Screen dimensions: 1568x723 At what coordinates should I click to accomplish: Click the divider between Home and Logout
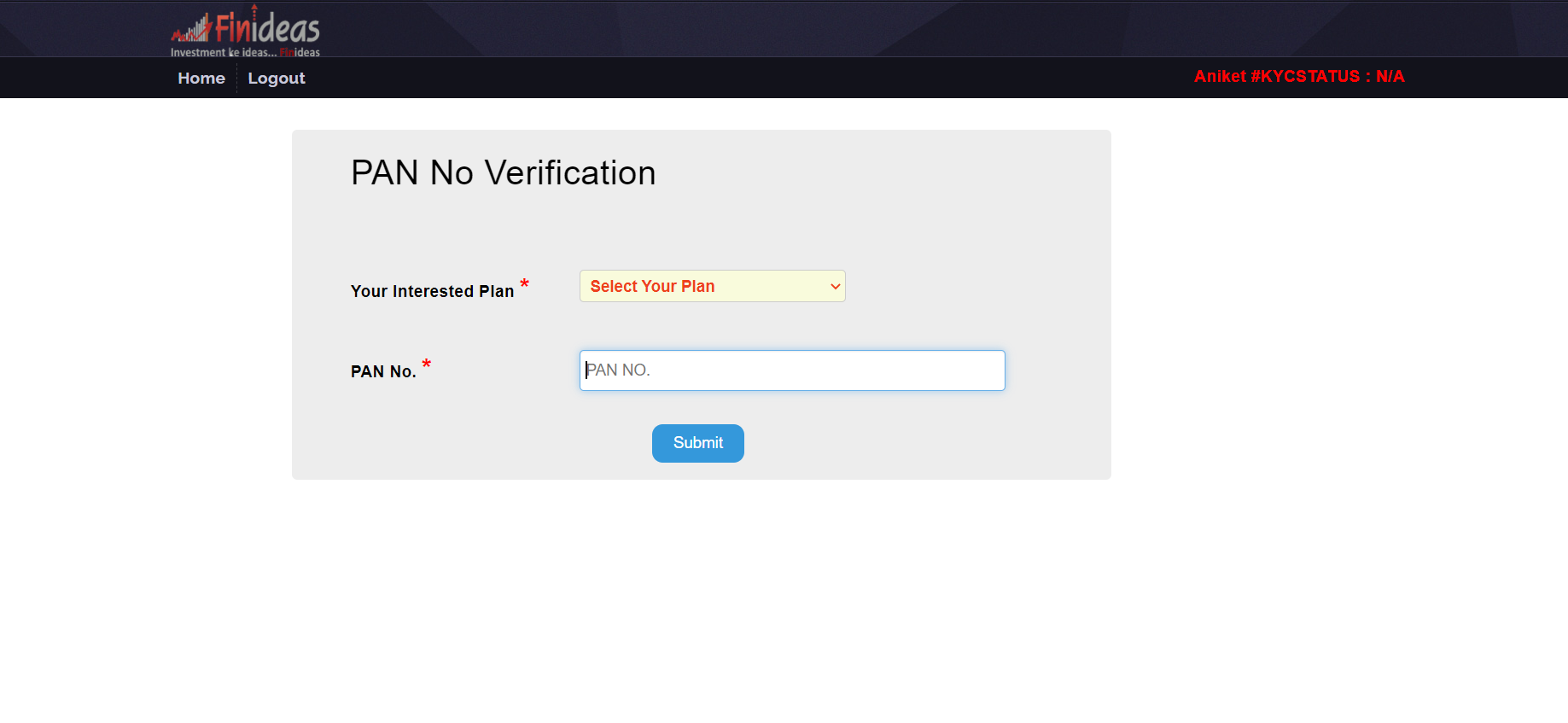pyautogui.click(x=236, y=79)
